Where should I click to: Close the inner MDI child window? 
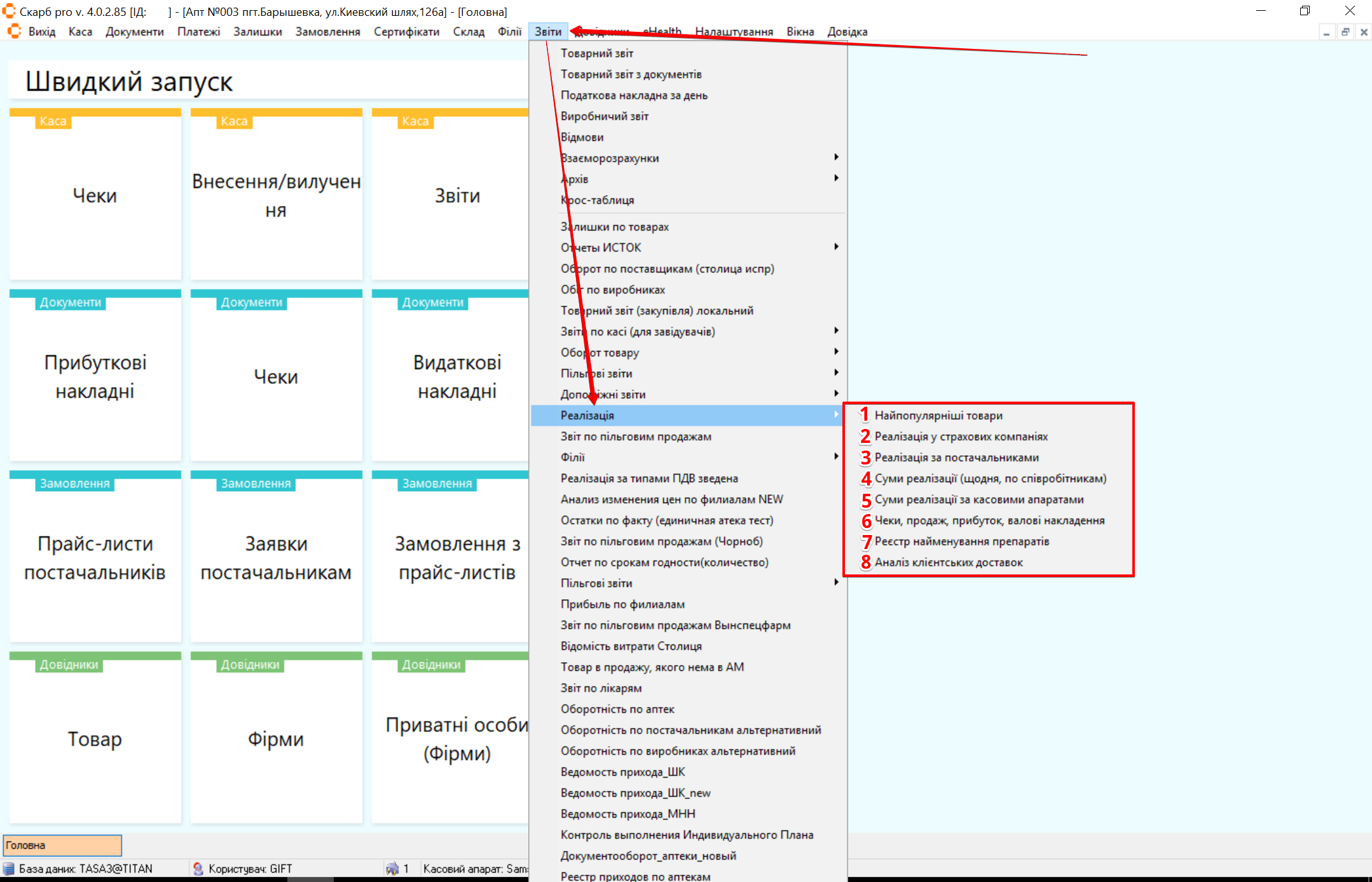coord(1364,32)
